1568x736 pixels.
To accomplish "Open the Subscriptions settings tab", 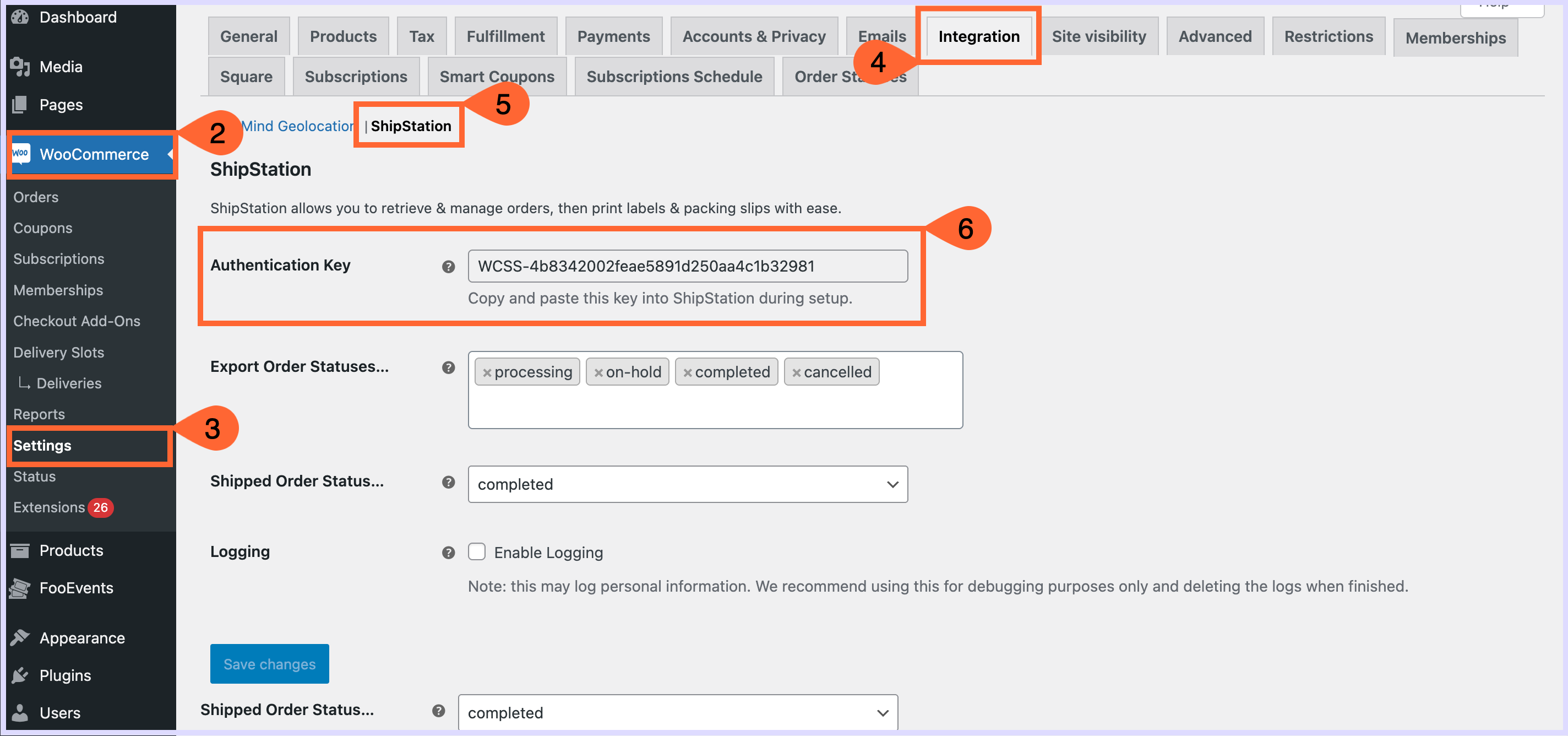I will click(356, 77).
